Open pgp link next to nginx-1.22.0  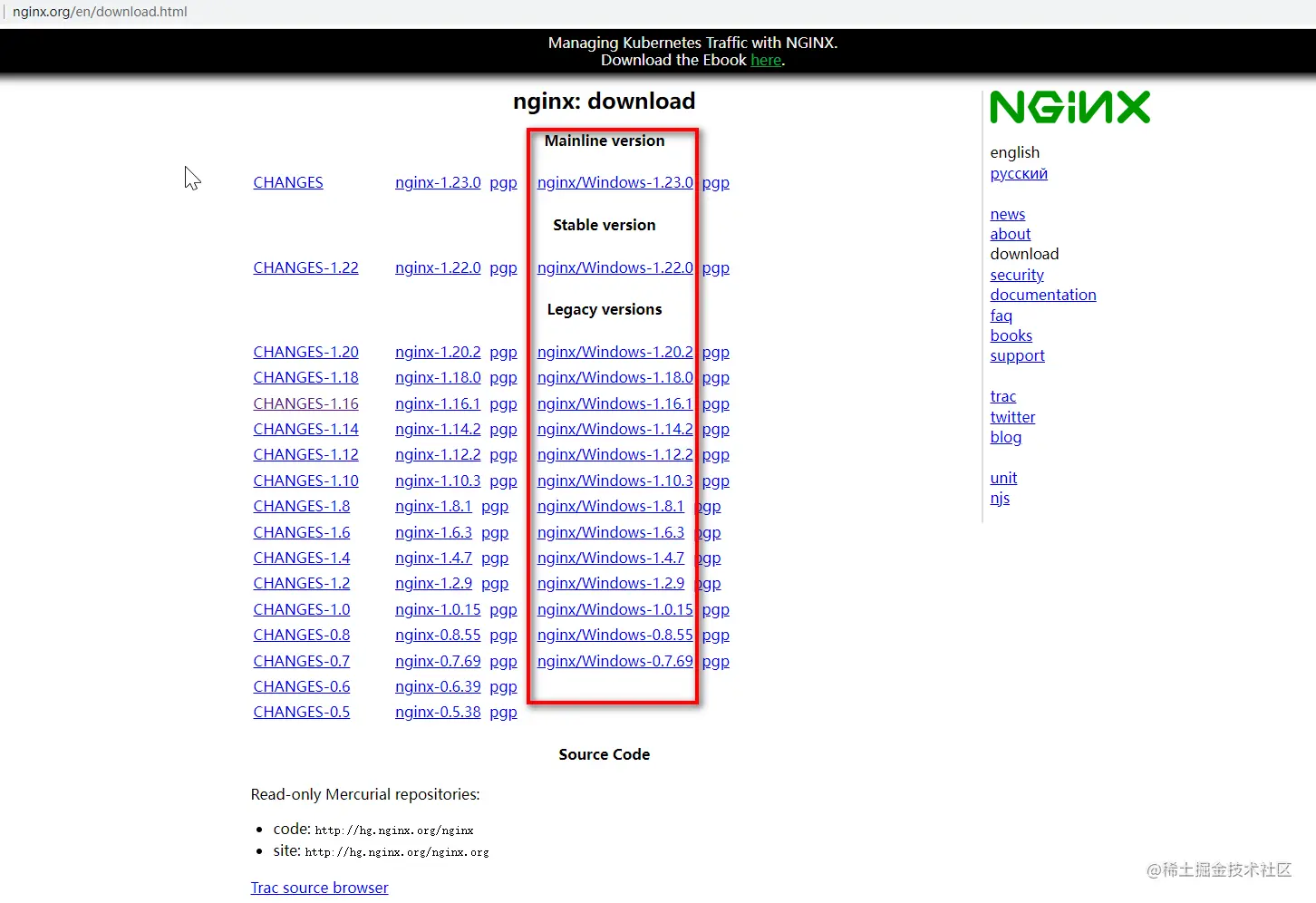point(503,268)
